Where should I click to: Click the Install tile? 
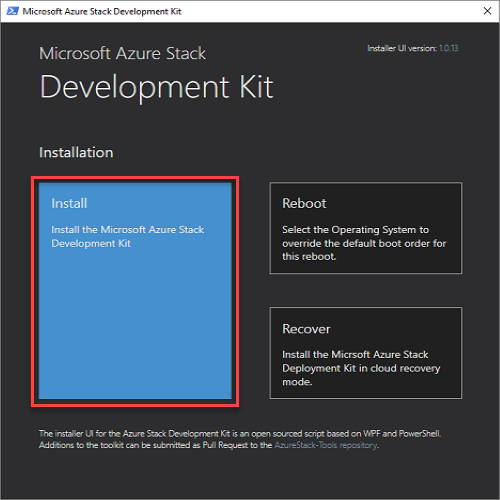135,291
